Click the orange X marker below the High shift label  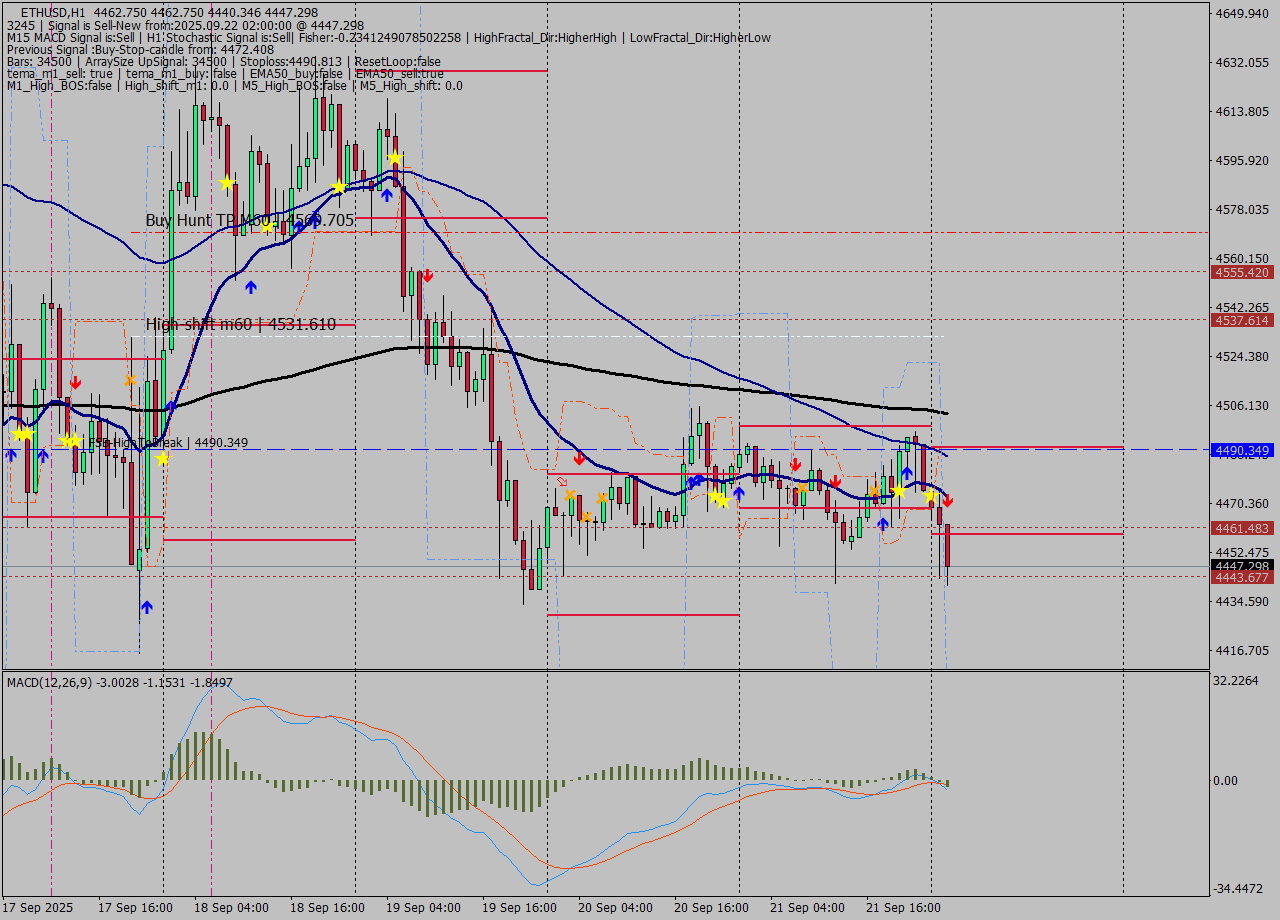pyautogui.click(x=130, y=379)
